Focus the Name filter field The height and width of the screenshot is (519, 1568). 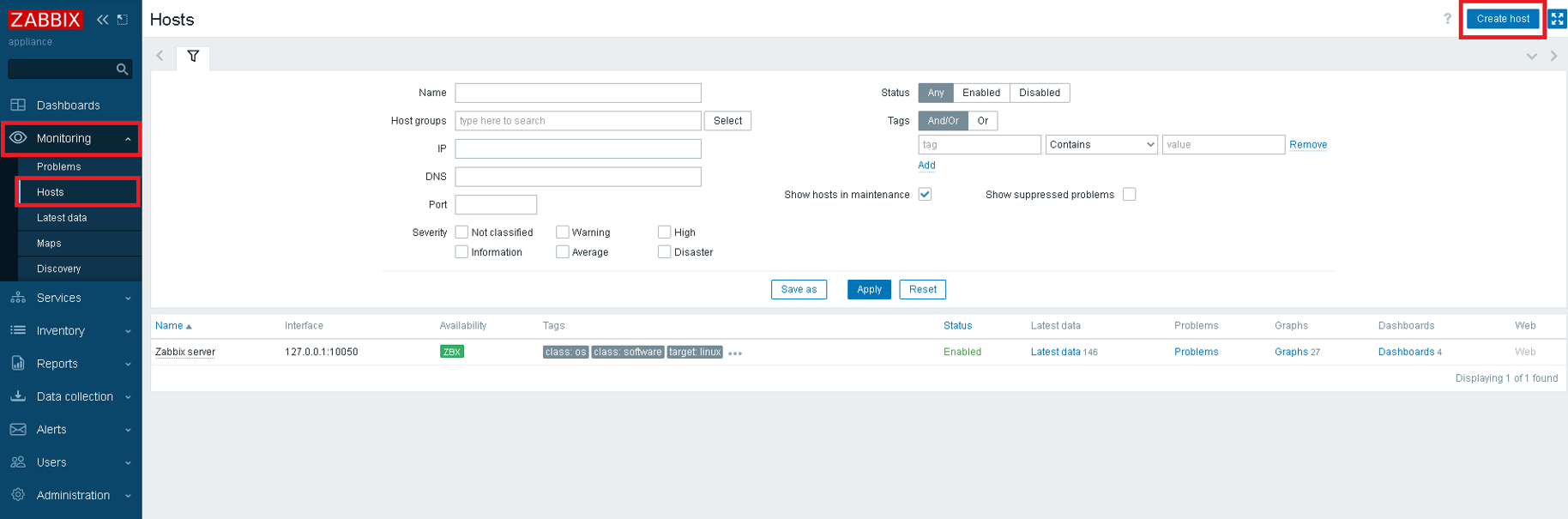coord(578,93)
